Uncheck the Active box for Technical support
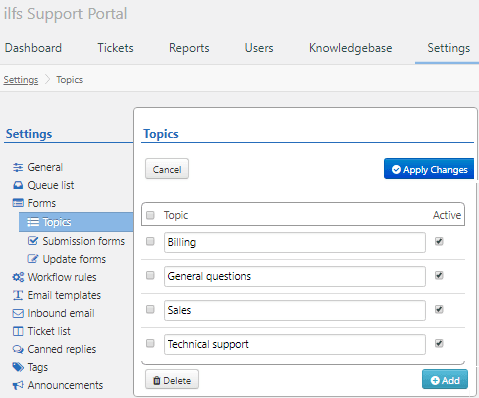The image size is (479, 398). click(x=439, y=343)
